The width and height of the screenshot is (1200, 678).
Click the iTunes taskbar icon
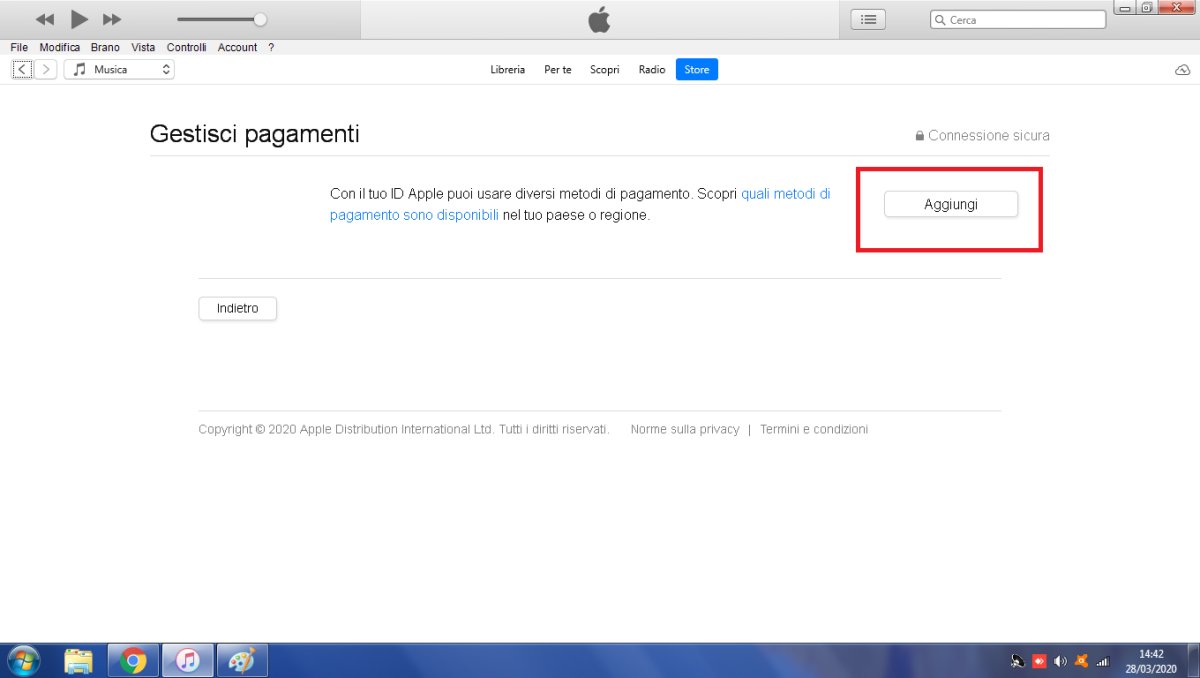188,660
